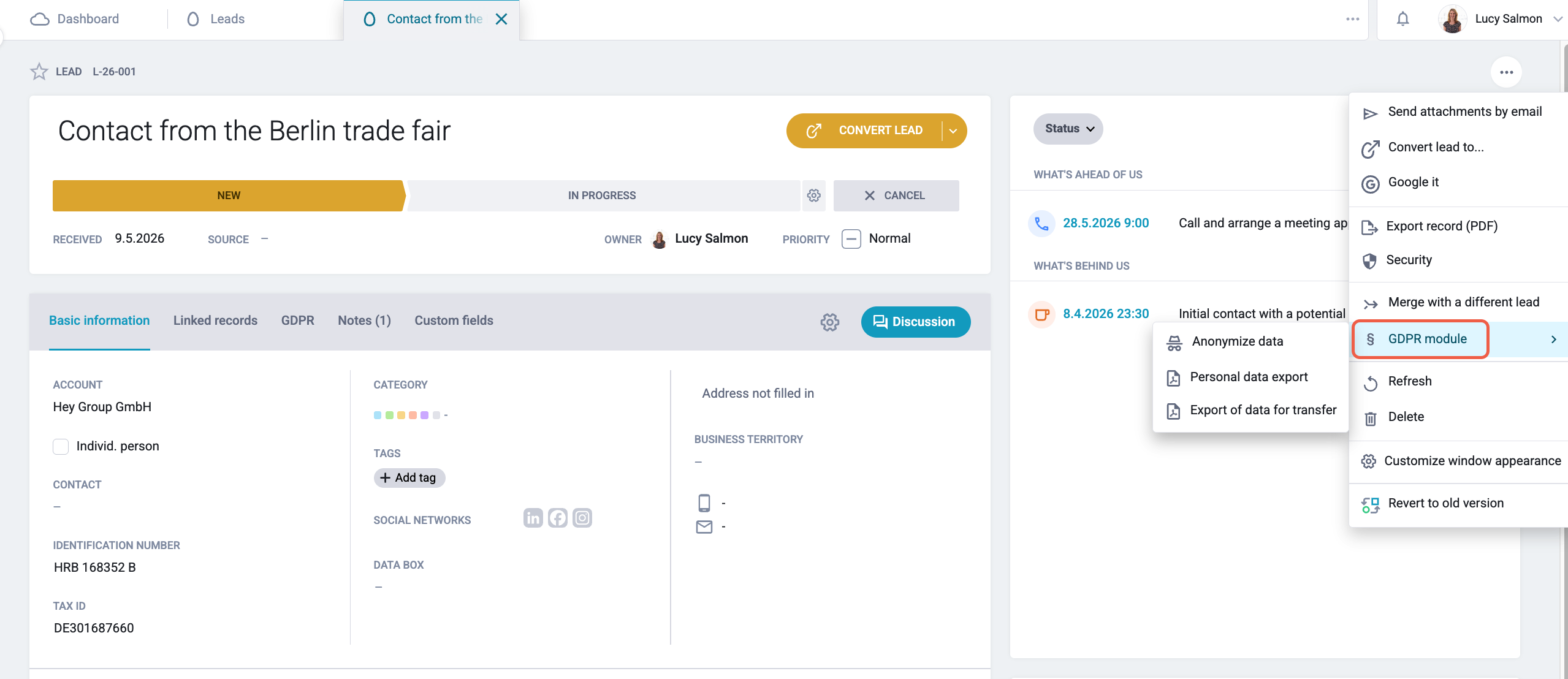This screenshot has width=1568, height=679.
Task: Switch to the Dashboard tab
Action: click(x=75, y=19)
